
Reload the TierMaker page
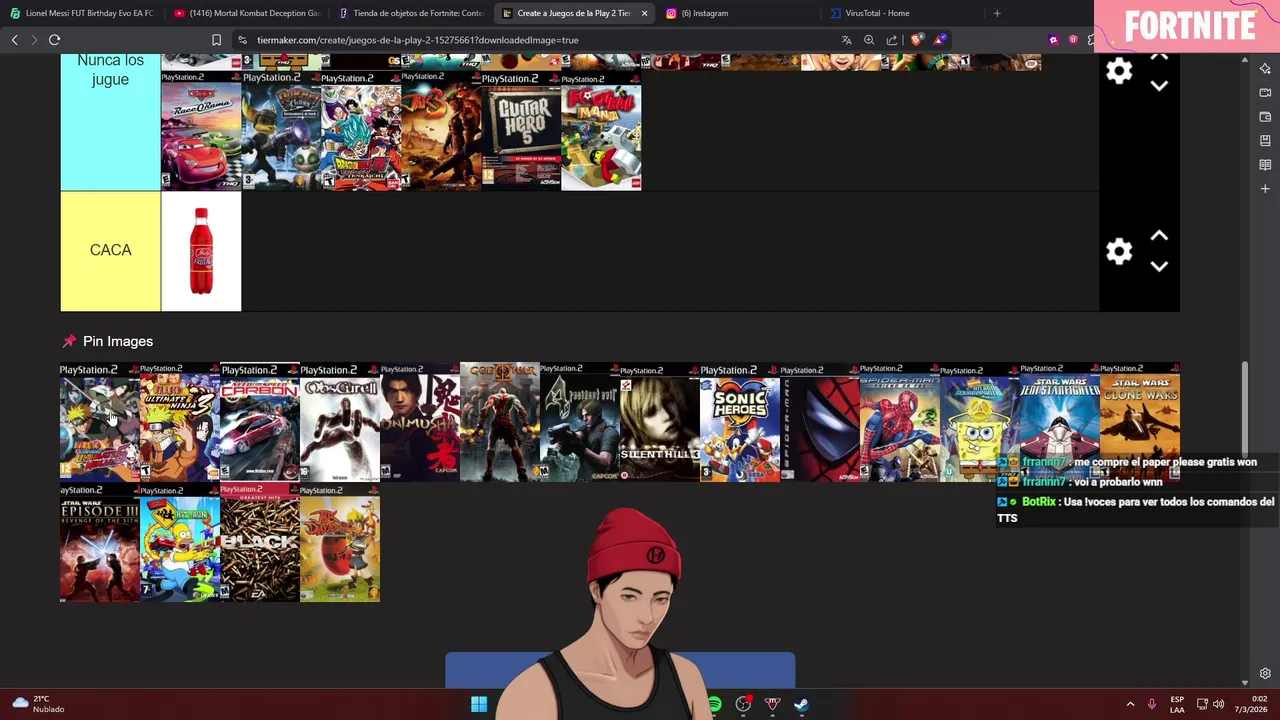[x=54, y=40]
